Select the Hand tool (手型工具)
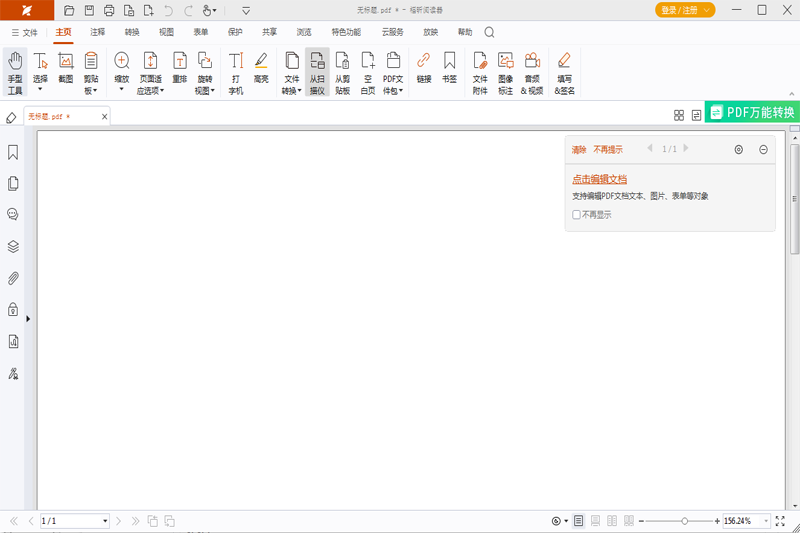The image size is (800, 533). [15, 72]
